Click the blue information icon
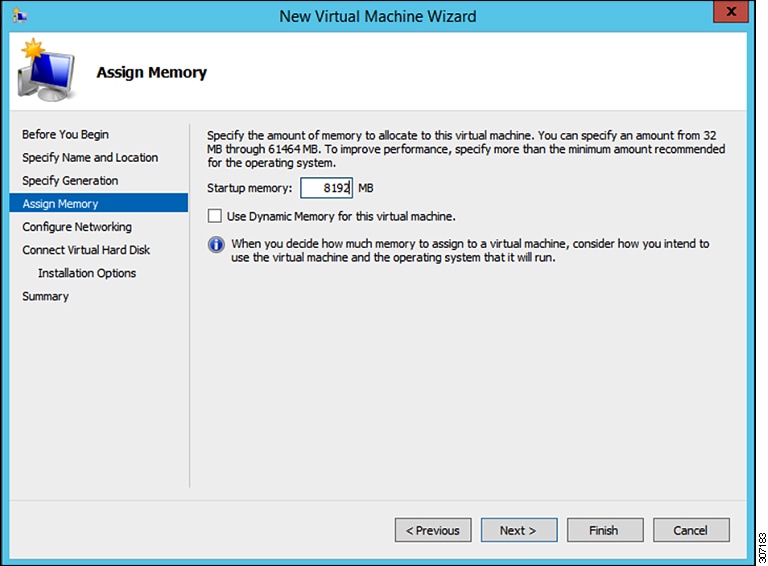This screenshot has height=566, width=768. coord(216,244)
